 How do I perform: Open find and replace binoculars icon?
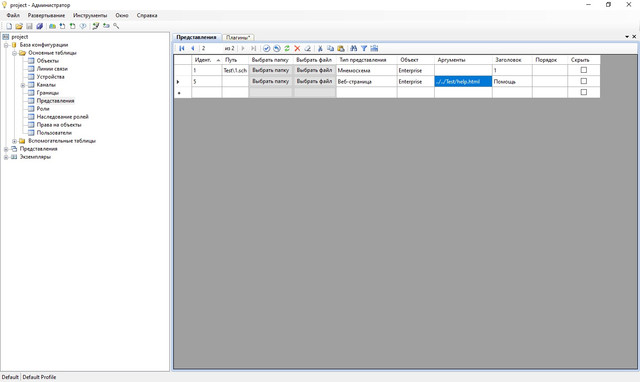353,48
